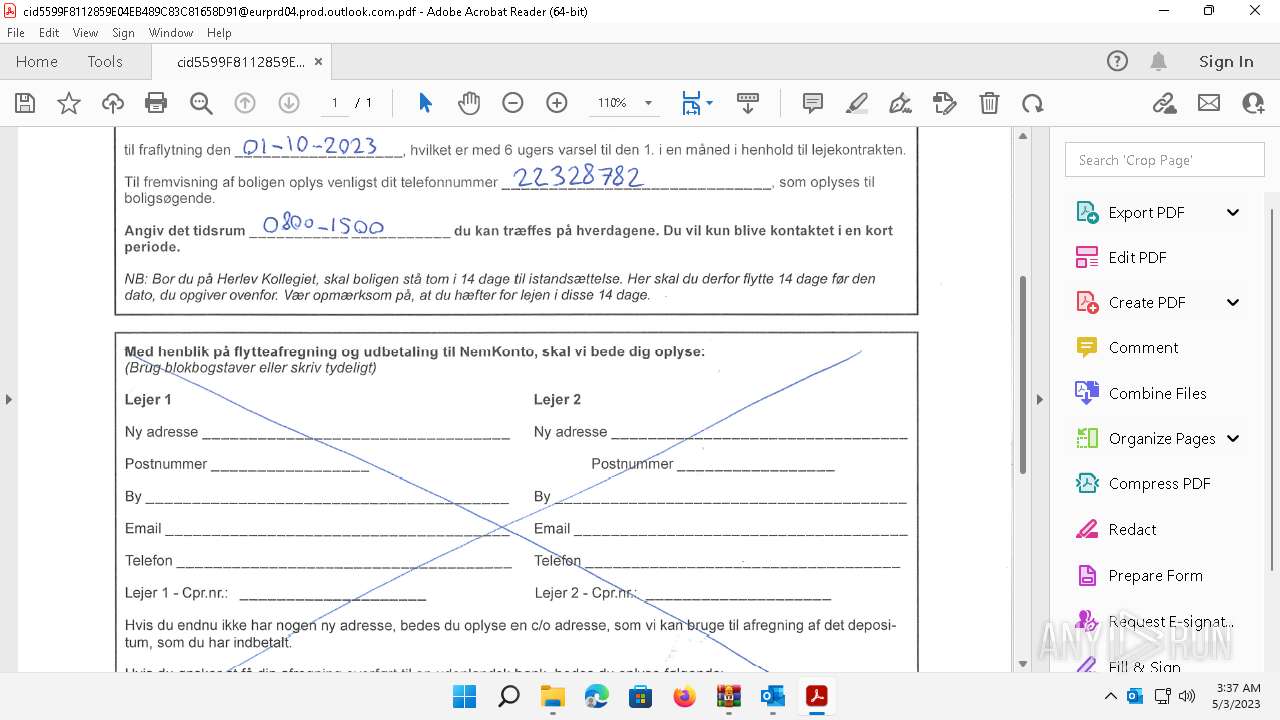Click the Sign In button

point(1226,61)
